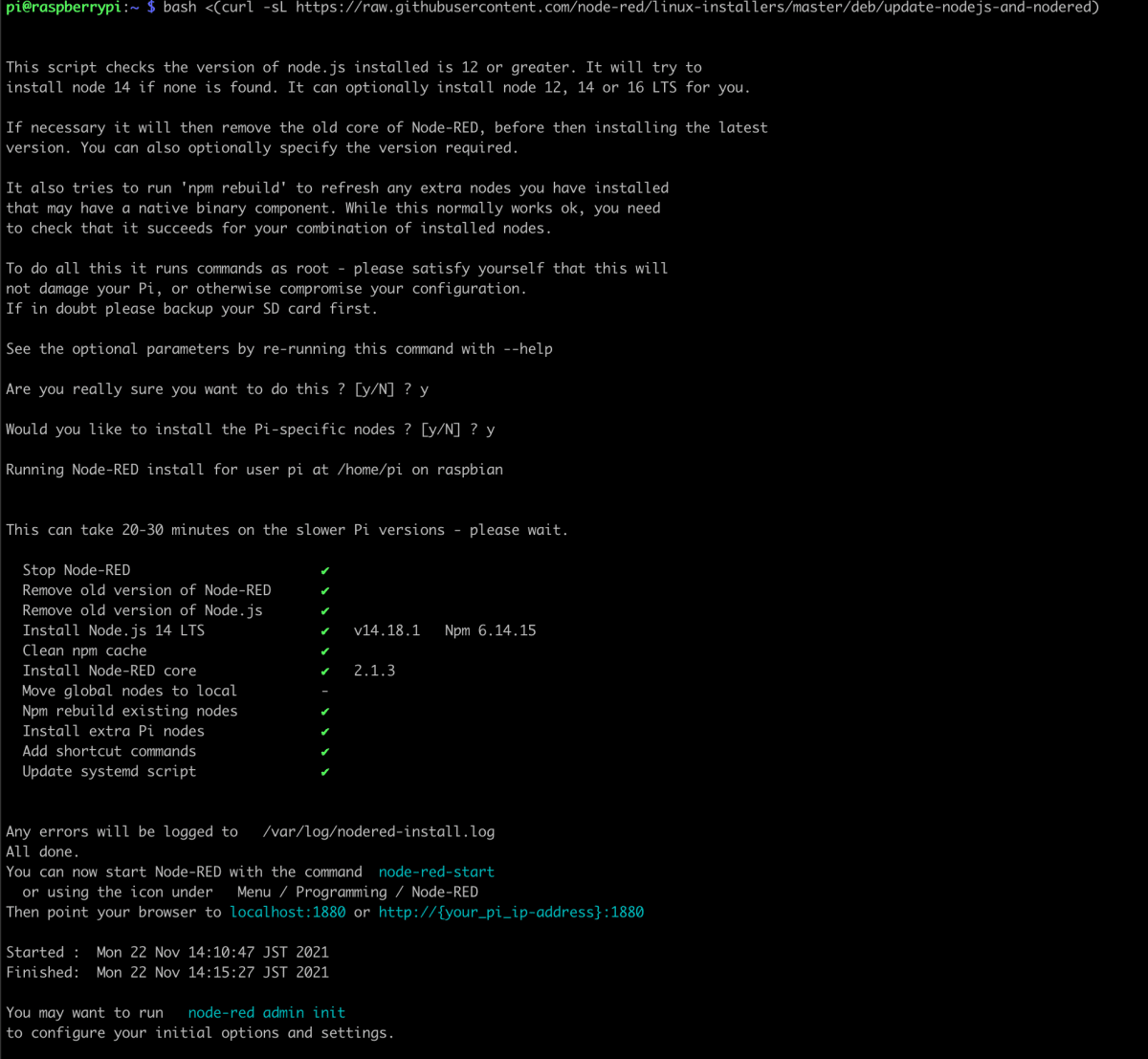The height and width of the screenshot is (1059, 1148).
Task: Click the 'Remove old version of Node-RED' step label
Action: coord(146,590)
